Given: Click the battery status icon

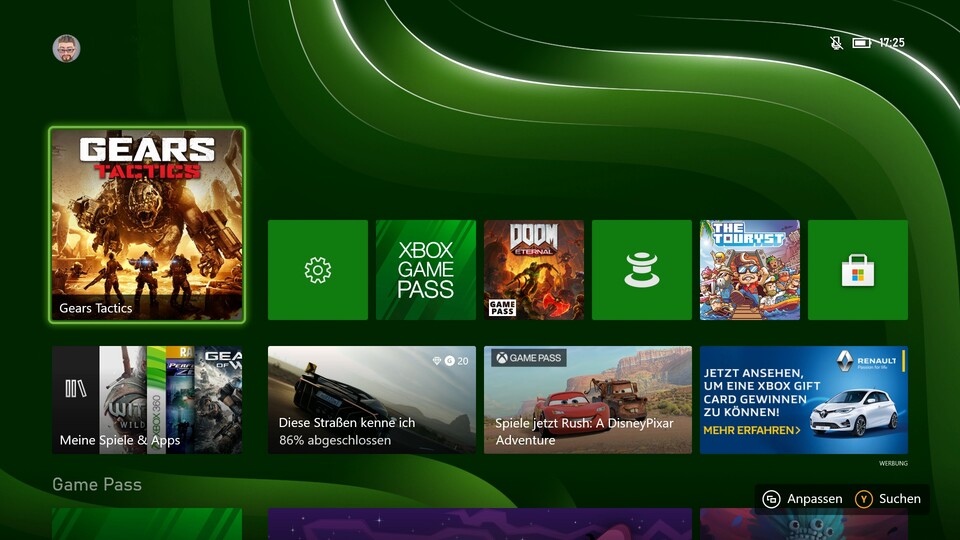Looking at the screenshot, I should point(861,43).
